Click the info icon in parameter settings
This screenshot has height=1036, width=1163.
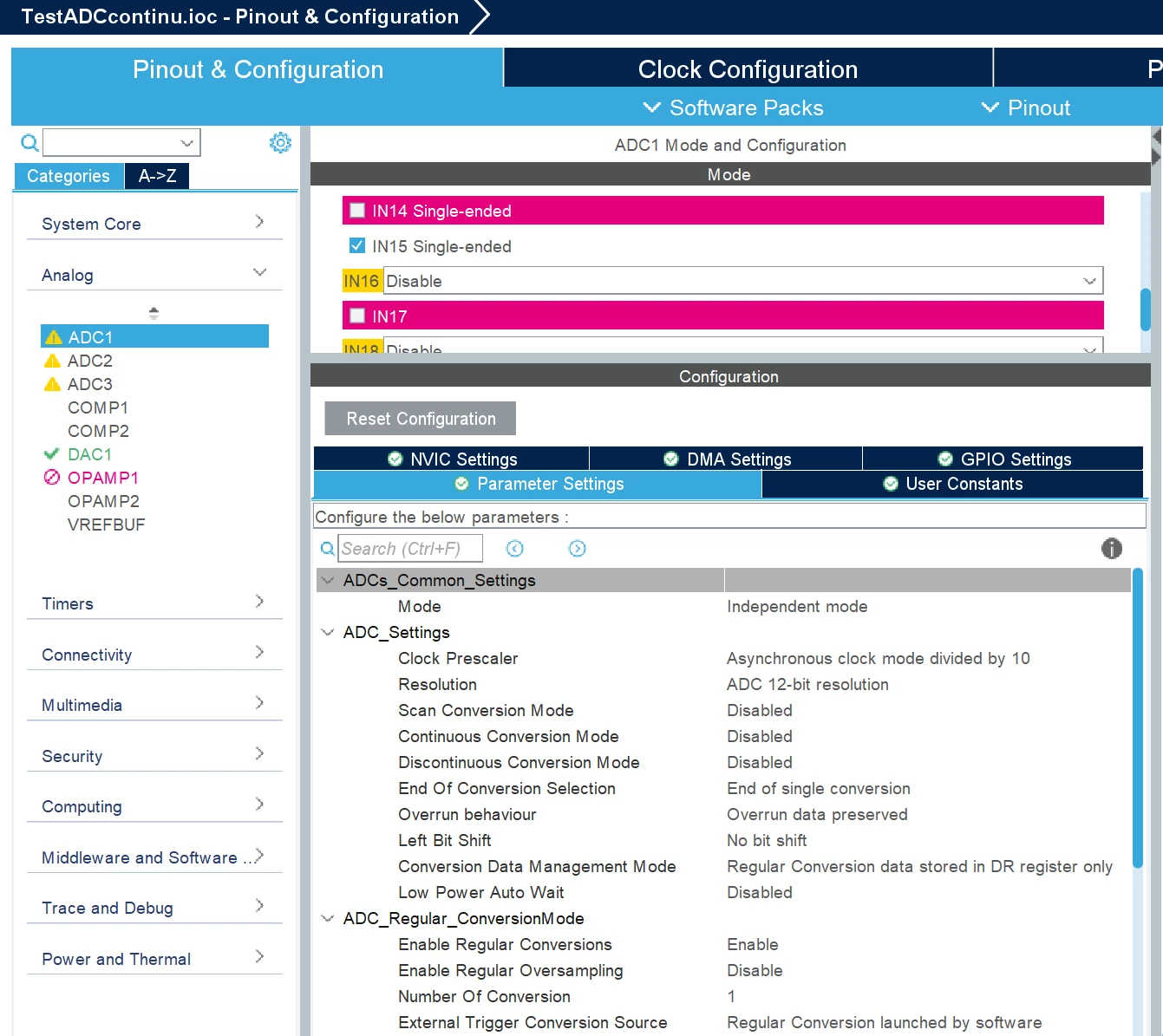(x=1111, y=548)
